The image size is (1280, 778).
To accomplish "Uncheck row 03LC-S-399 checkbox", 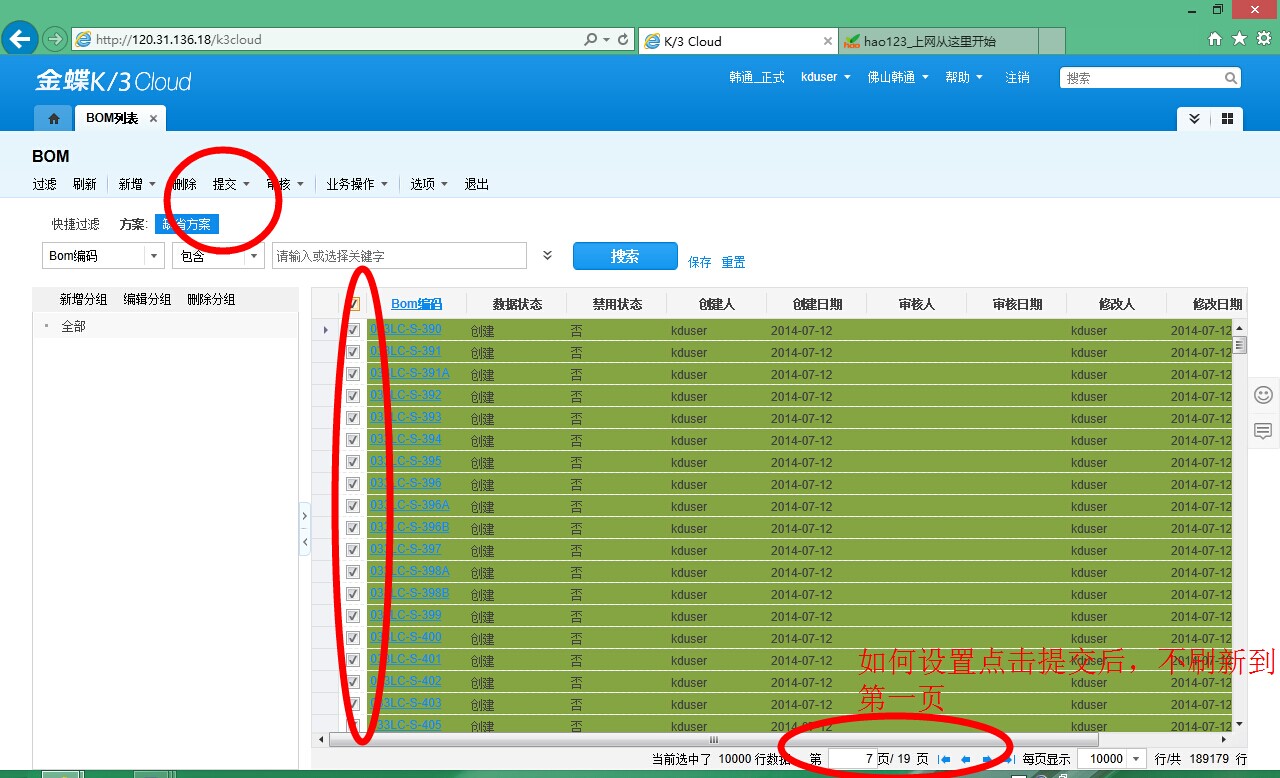I will coord(353,615).
